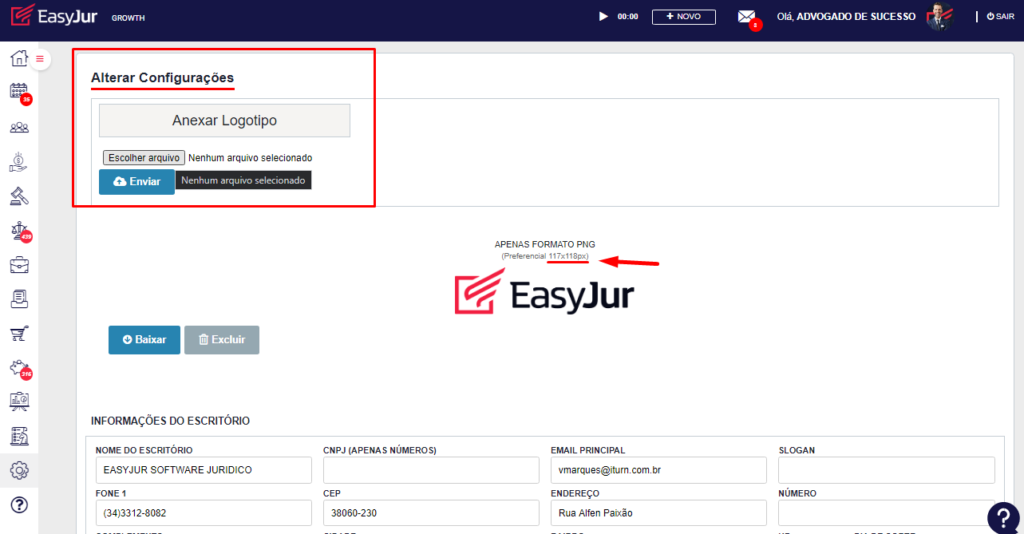Open the scales of justice icon
Screen dimensions: 1024x534
click(19, 230)
